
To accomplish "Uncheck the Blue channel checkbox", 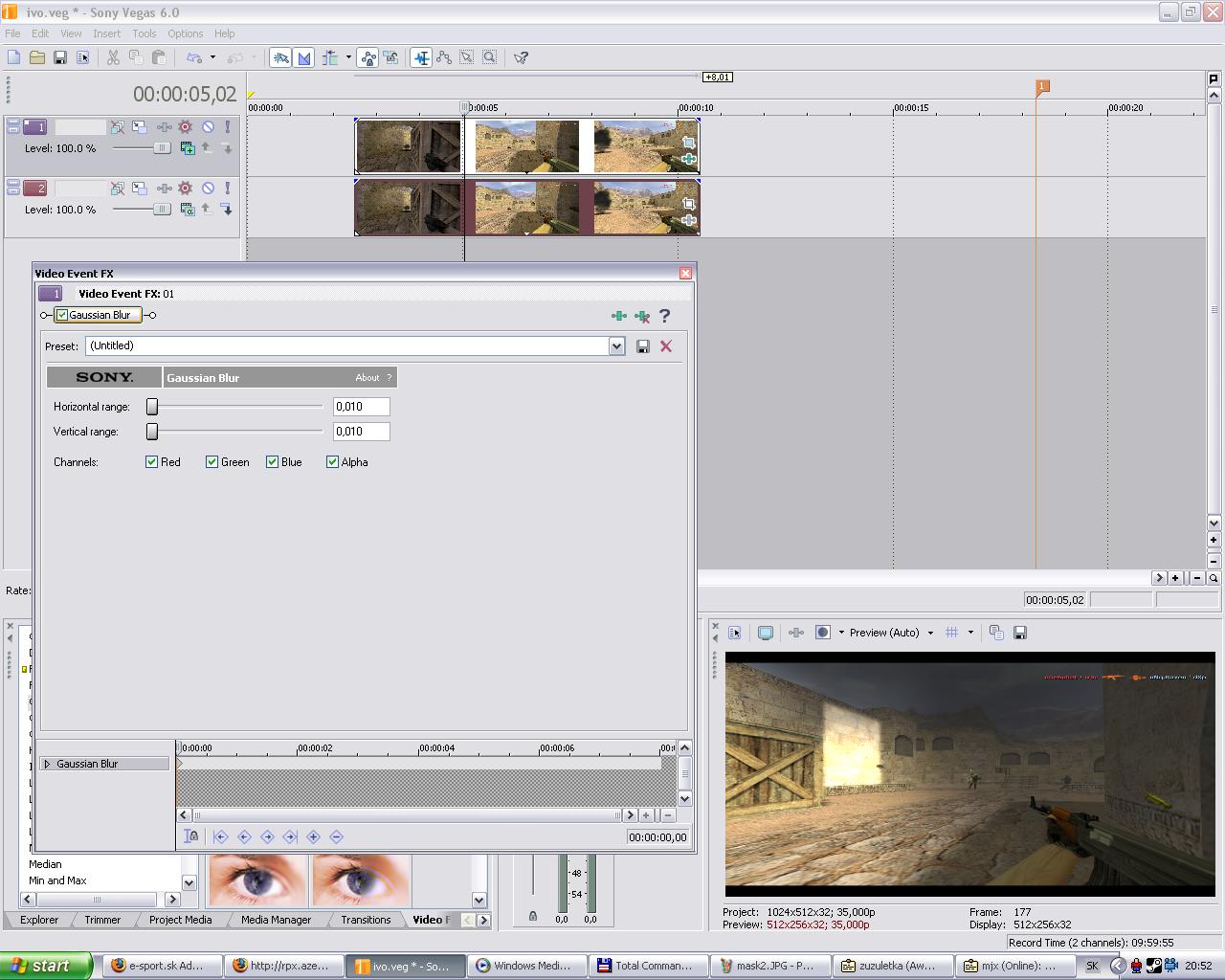I will tap(272, 462).
